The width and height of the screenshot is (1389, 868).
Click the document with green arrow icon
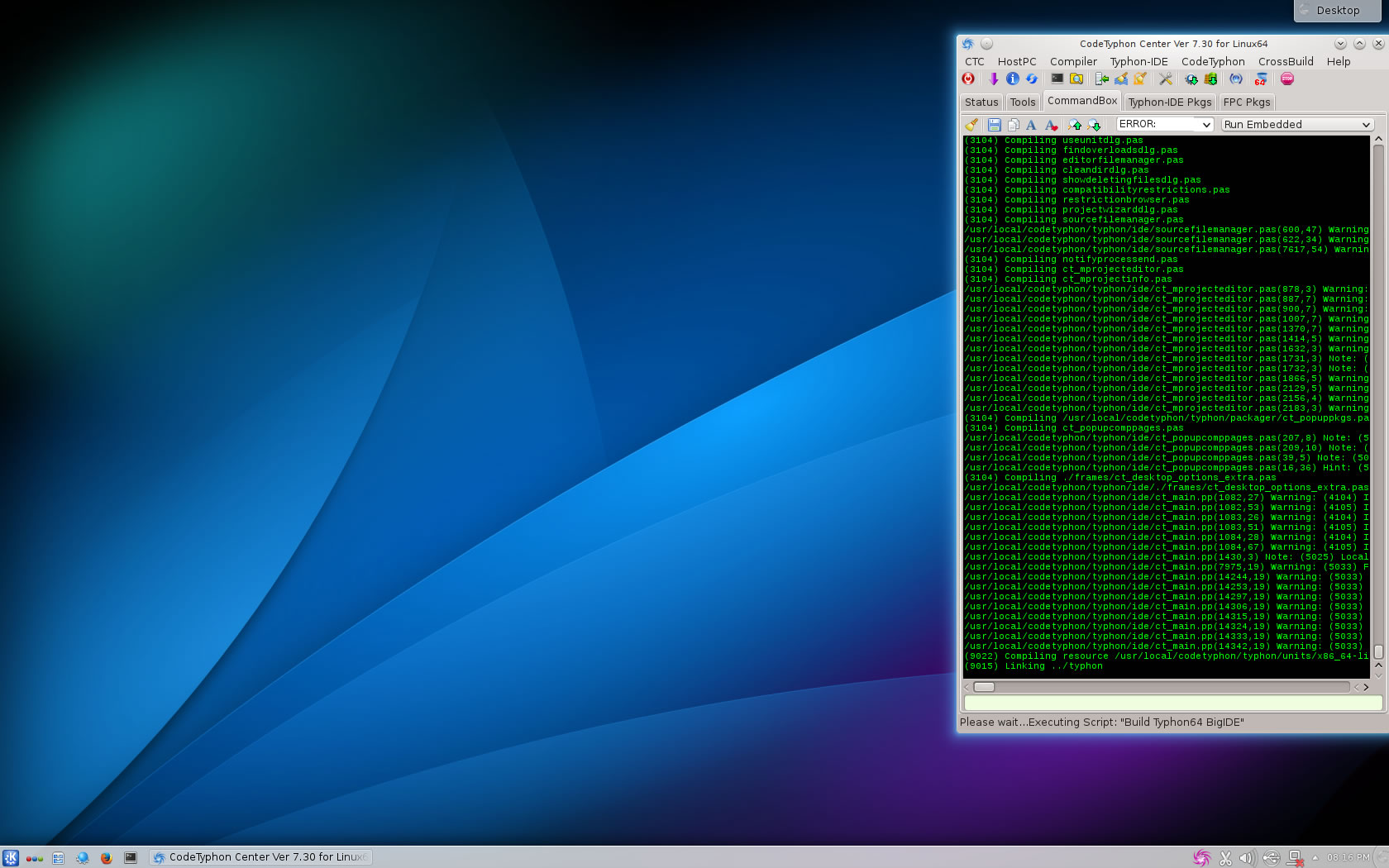tap(1101, 79)
